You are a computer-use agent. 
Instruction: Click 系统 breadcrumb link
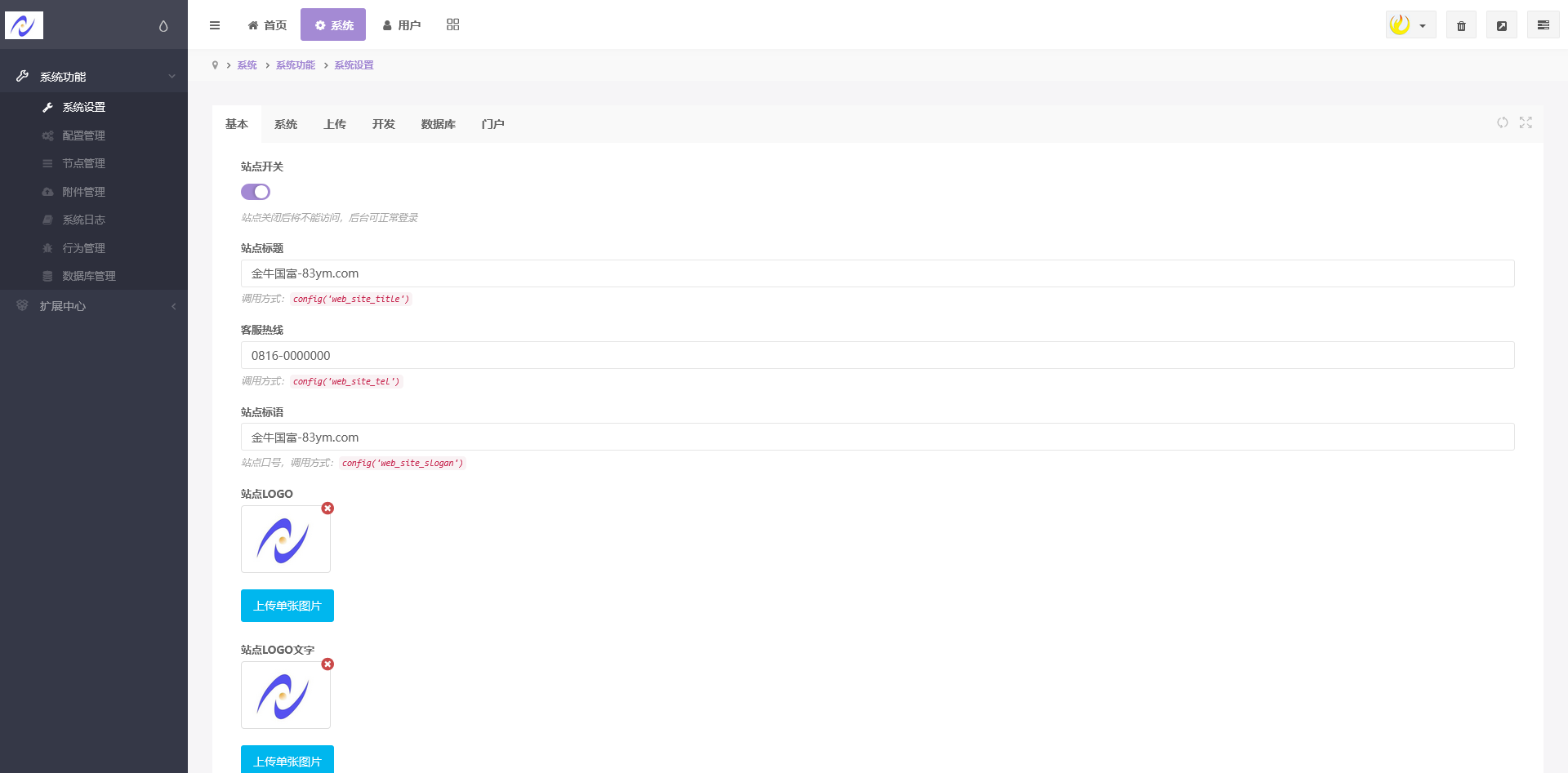coord(247,65)
